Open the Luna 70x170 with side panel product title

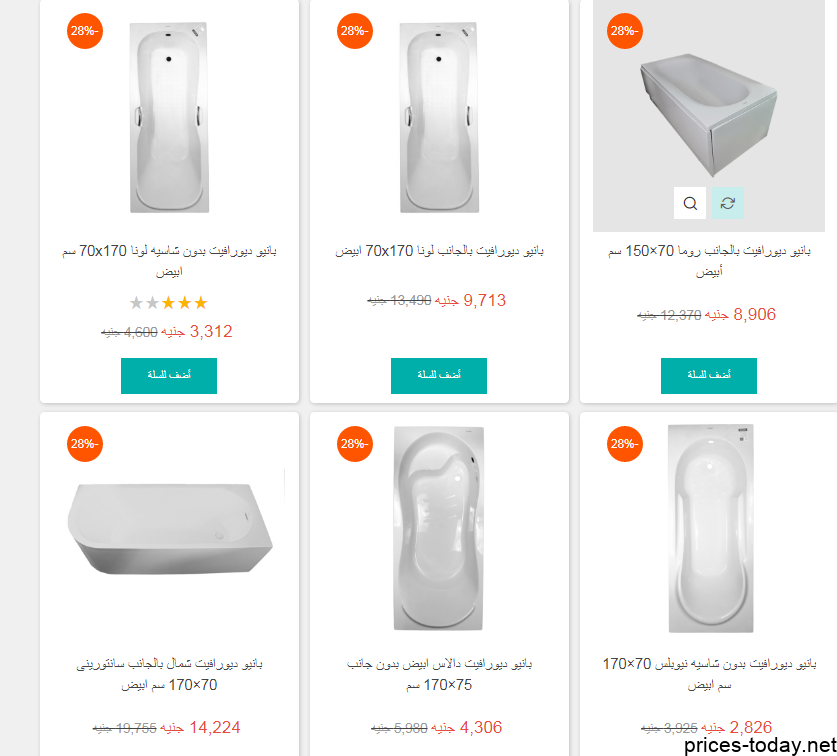point(439,251)
